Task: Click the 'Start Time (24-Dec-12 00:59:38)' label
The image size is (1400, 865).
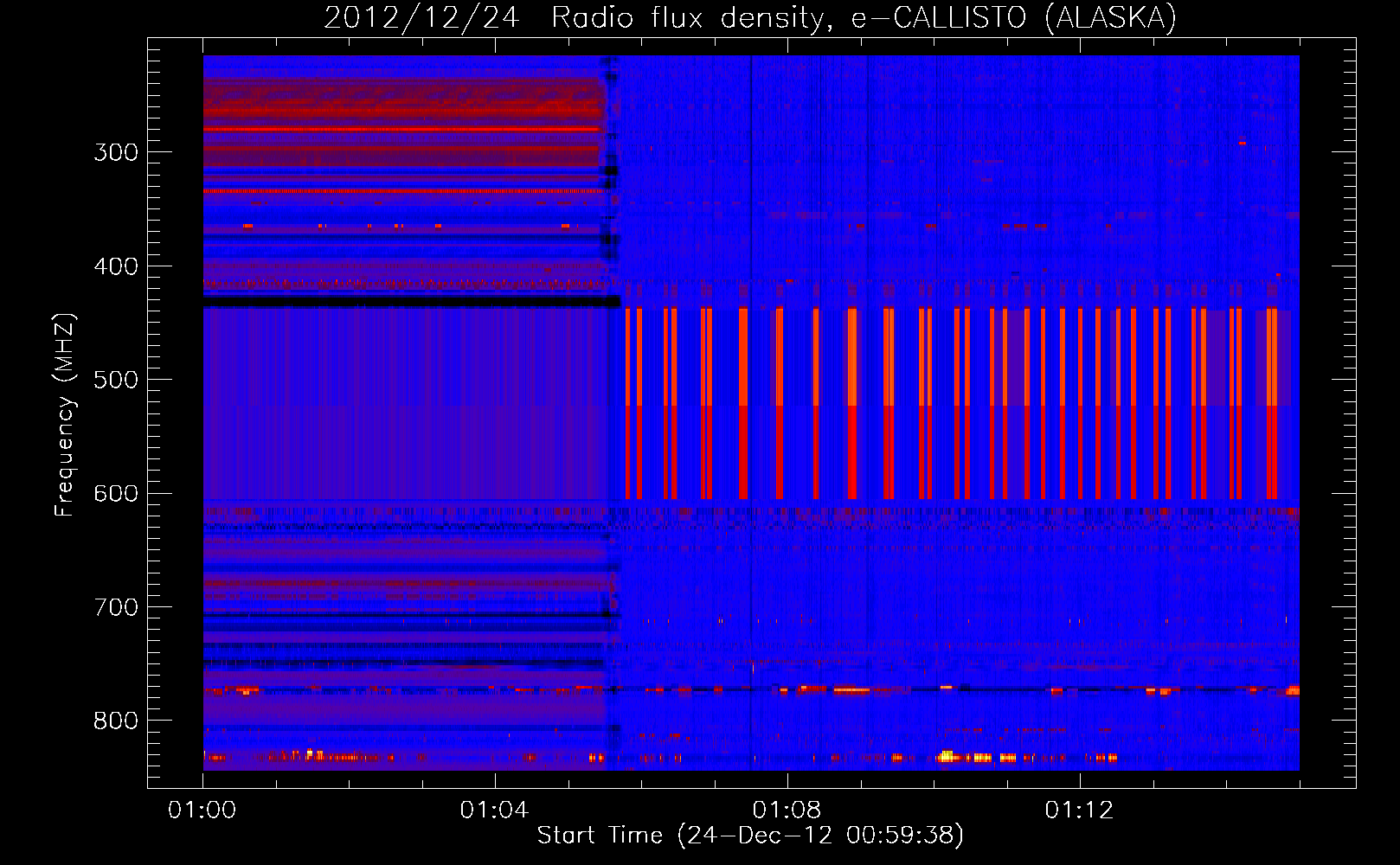Action: (750, 836)
